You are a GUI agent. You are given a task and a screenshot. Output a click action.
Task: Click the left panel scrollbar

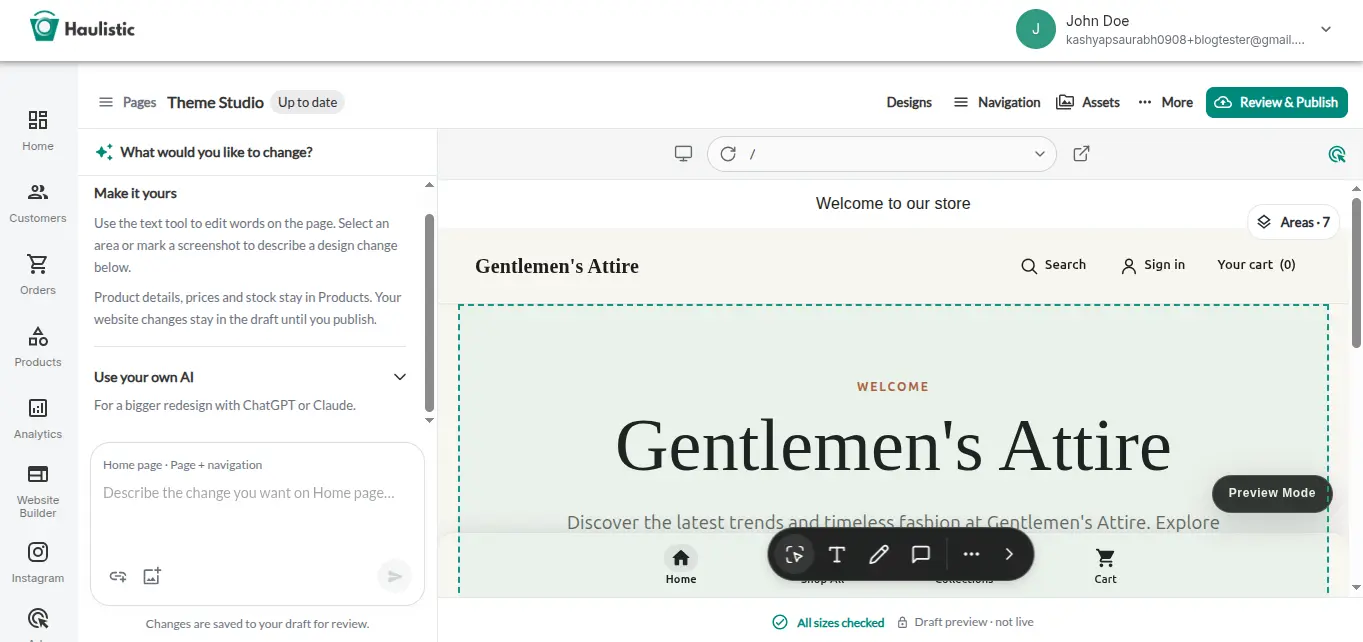(429, 313)
